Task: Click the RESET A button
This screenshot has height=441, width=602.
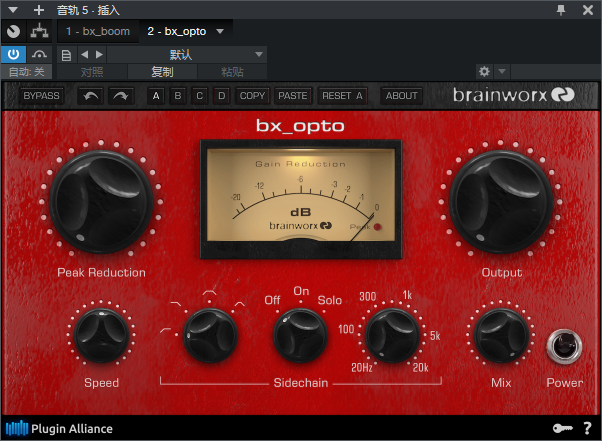Action: click(x=342, y=96)
